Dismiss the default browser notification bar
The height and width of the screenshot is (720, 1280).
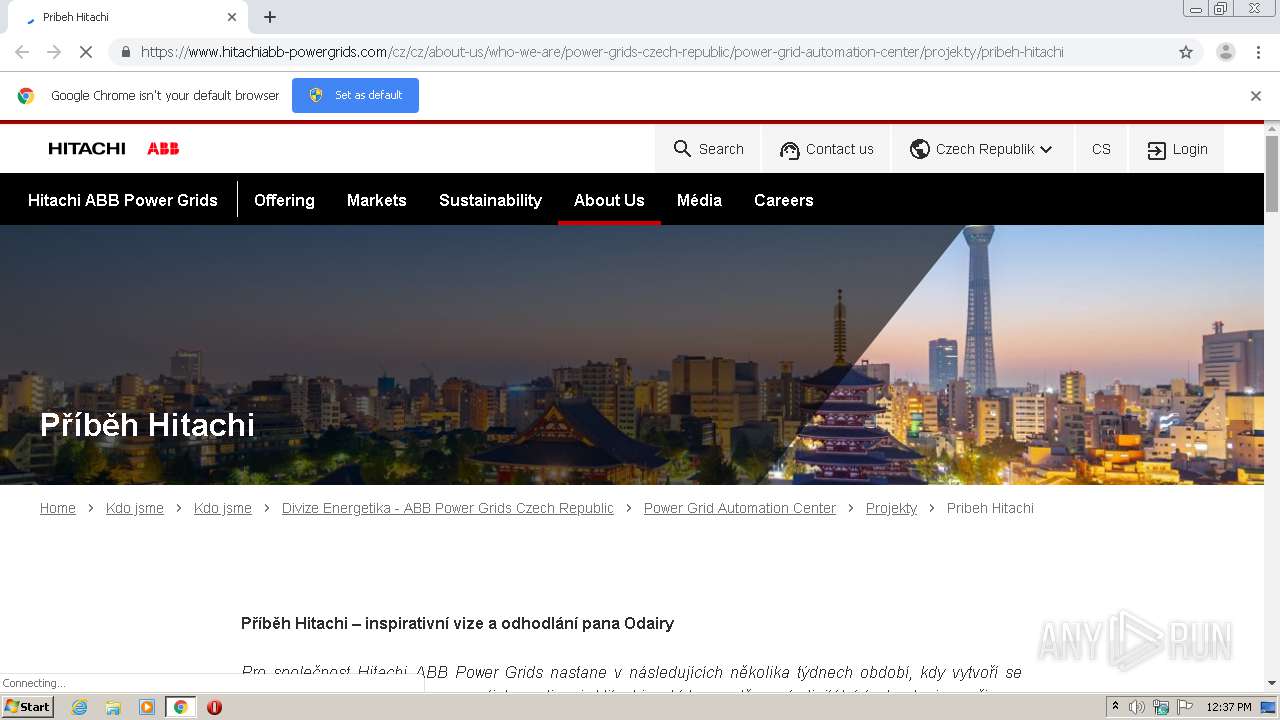(1256, 96)
